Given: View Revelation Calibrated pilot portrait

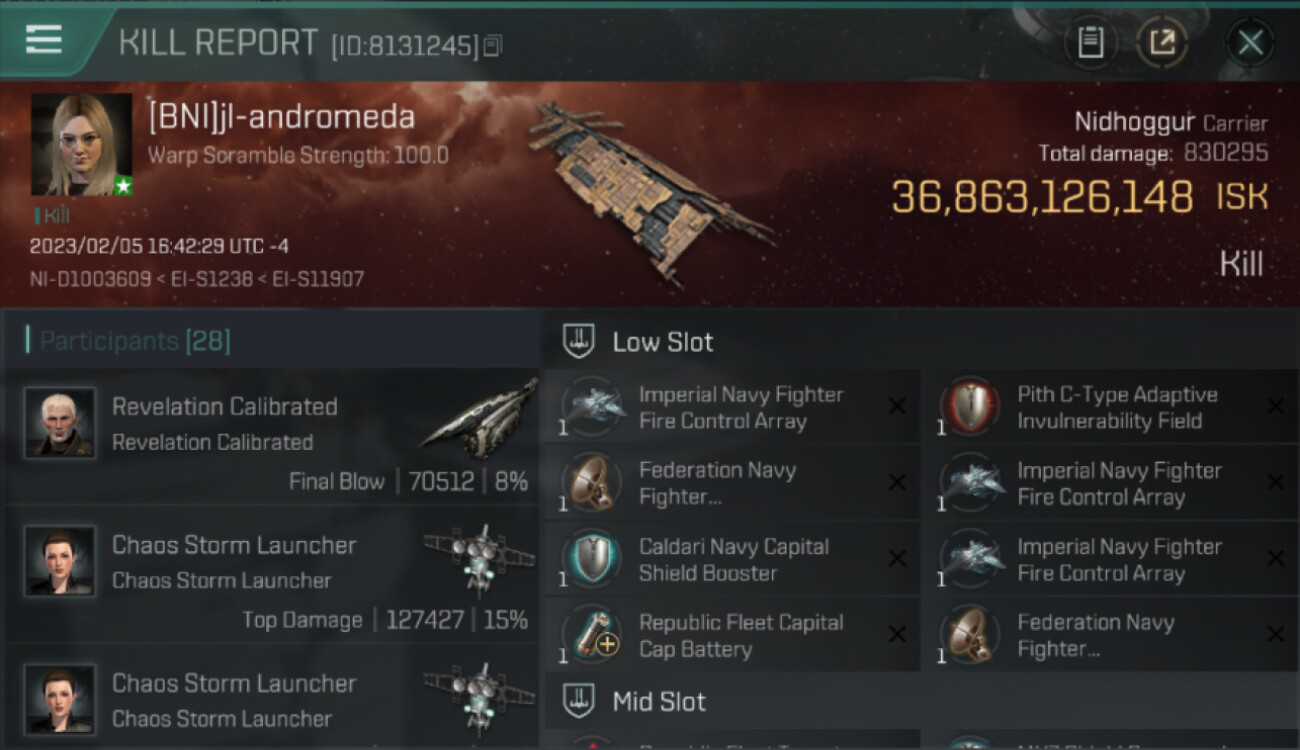Looking at the screenshot, I should (x=60, y=423).
